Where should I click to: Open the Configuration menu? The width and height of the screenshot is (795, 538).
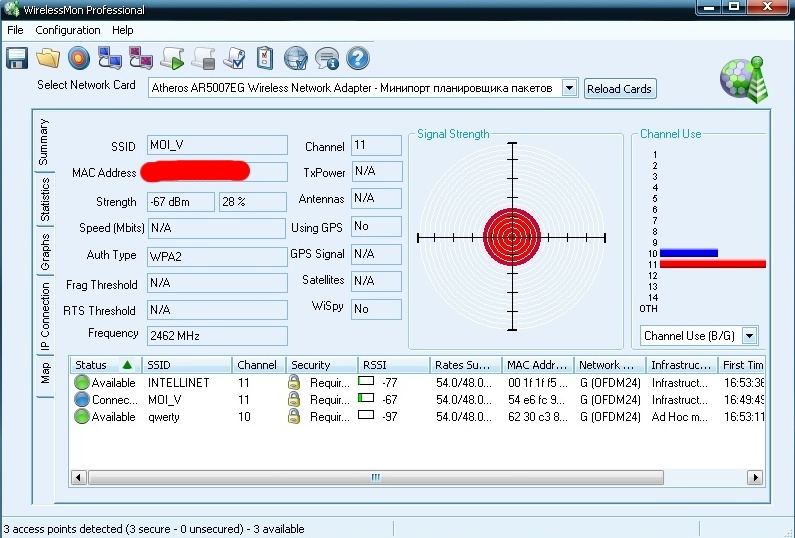(x=68, y=30)
